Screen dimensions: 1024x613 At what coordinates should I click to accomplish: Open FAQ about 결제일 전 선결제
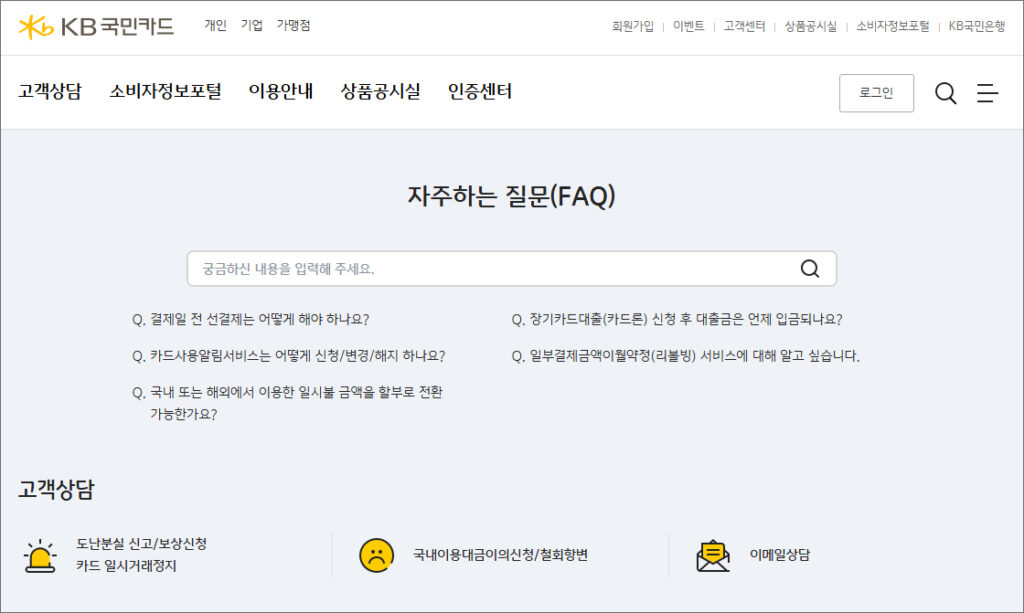tap(259, 320)
